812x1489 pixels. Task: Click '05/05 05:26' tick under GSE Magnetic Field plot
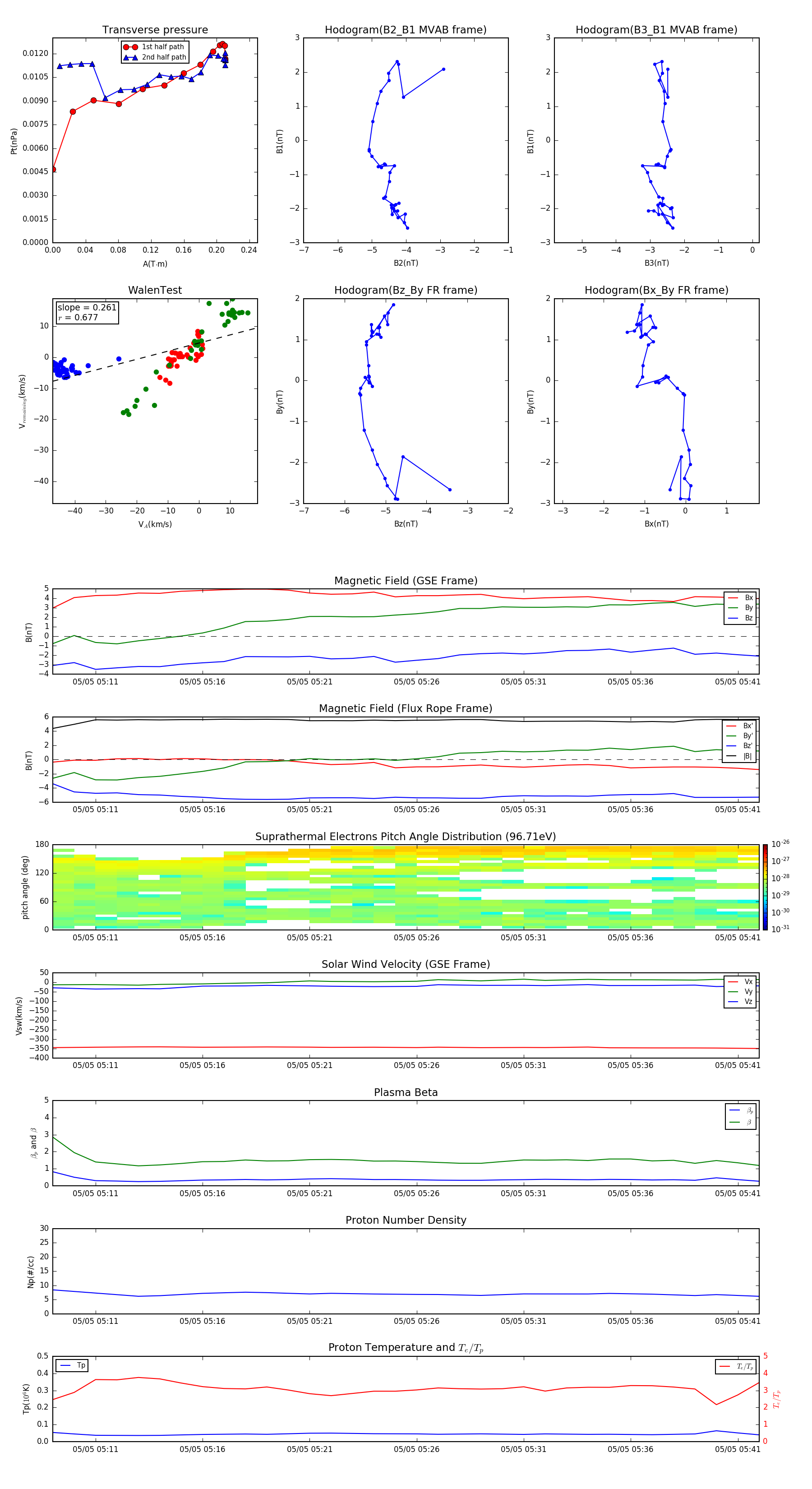[x=417, y=682]
